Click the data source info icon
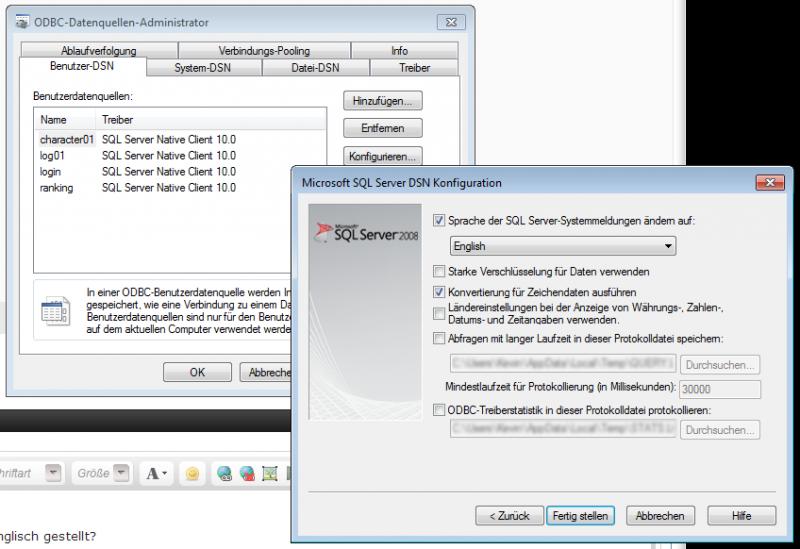This screenshot has width=800, height=549. click(x=55, y=312)
